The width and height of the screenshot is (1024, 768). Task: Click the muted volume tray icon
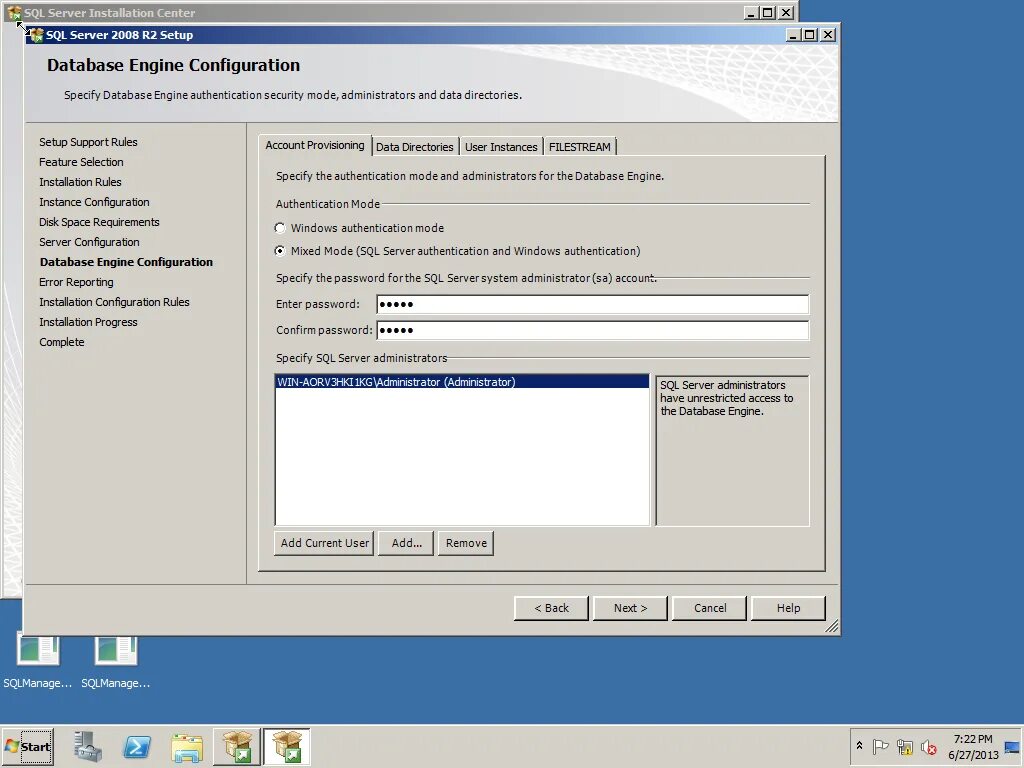coord(928,746)
